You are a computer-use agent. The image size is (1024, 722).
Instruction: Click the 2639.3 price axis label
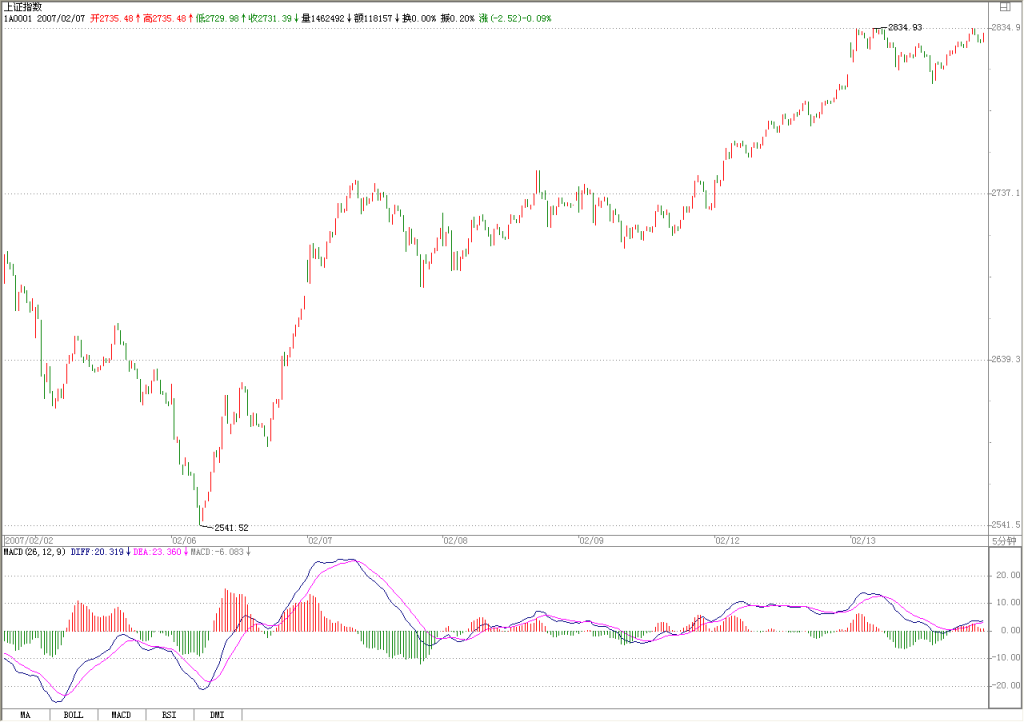1005,360
